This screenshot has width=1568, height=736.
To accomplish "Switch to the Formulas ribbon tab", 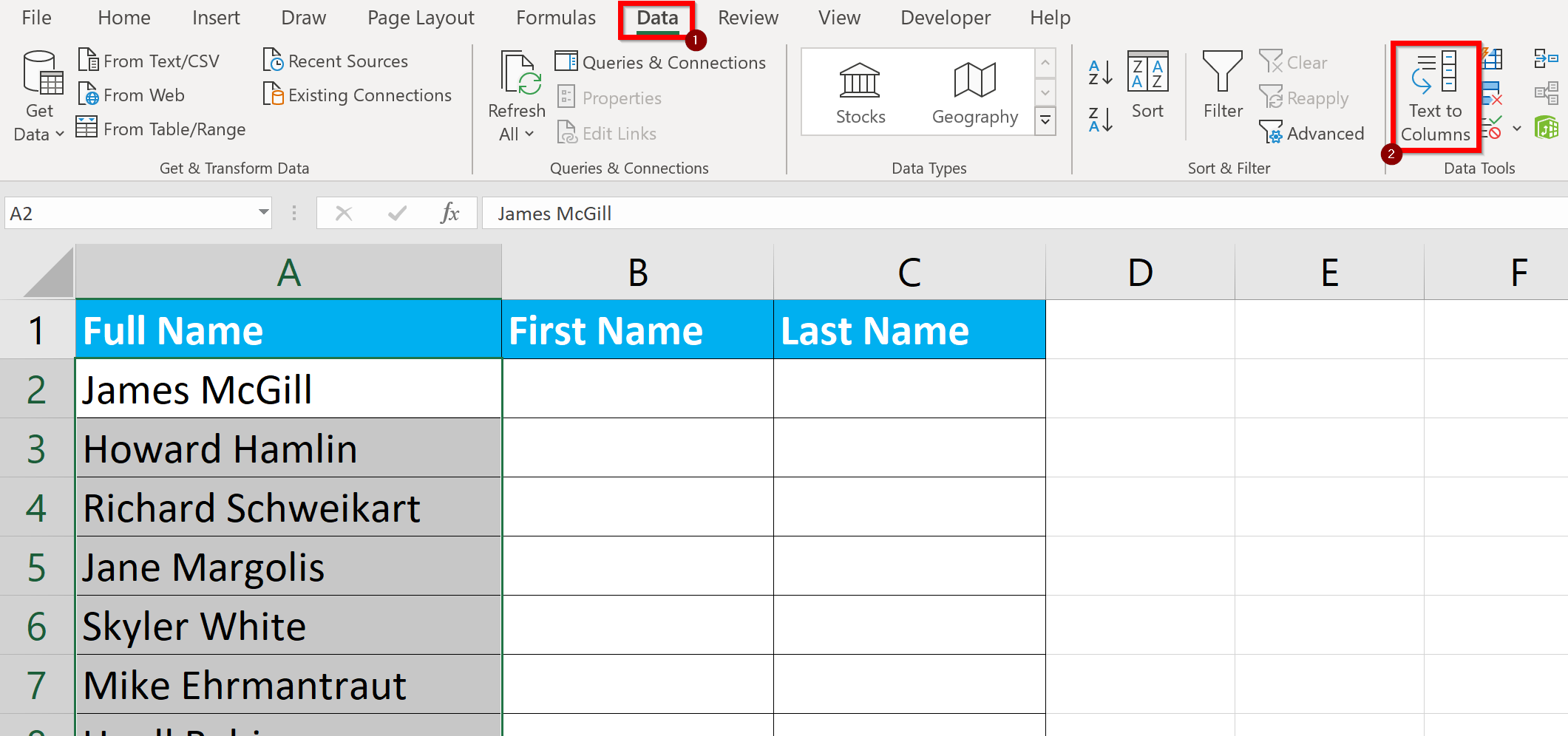I will tap(555, 17).
